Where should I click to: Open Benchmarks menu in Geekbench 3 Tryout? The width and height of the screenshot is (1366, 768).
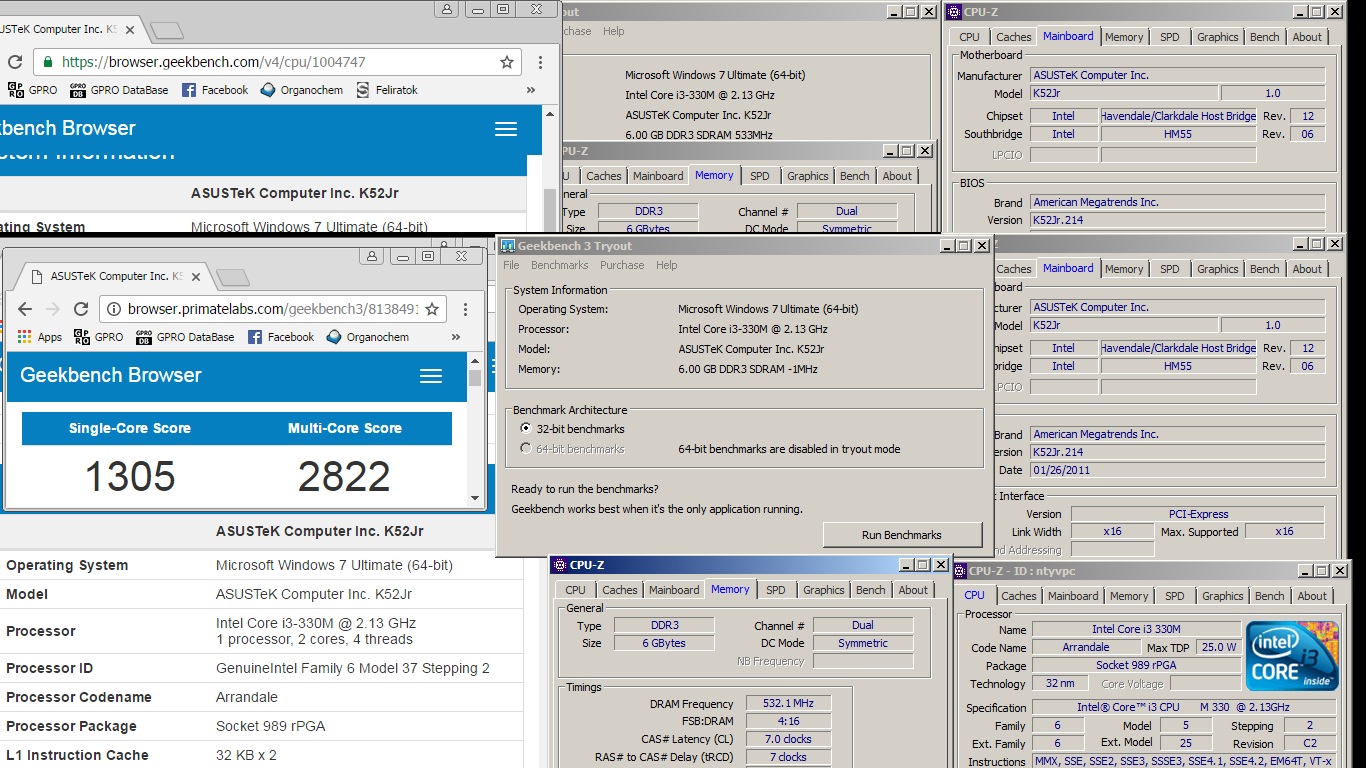click(x=559, y=265)
